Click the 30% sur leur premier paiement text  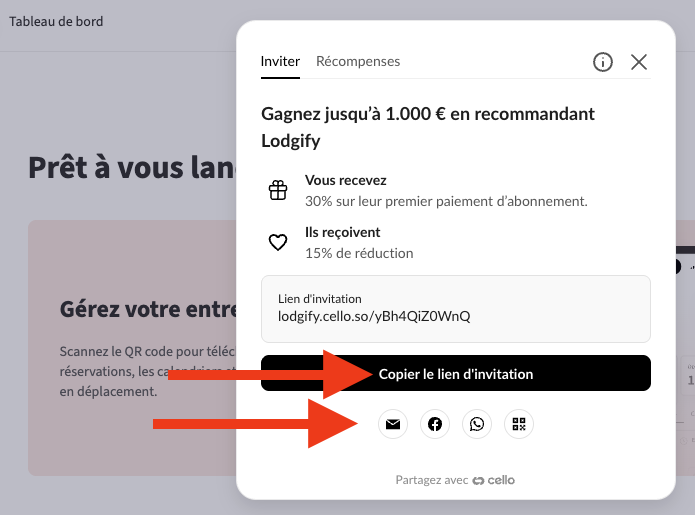point(446,201)
